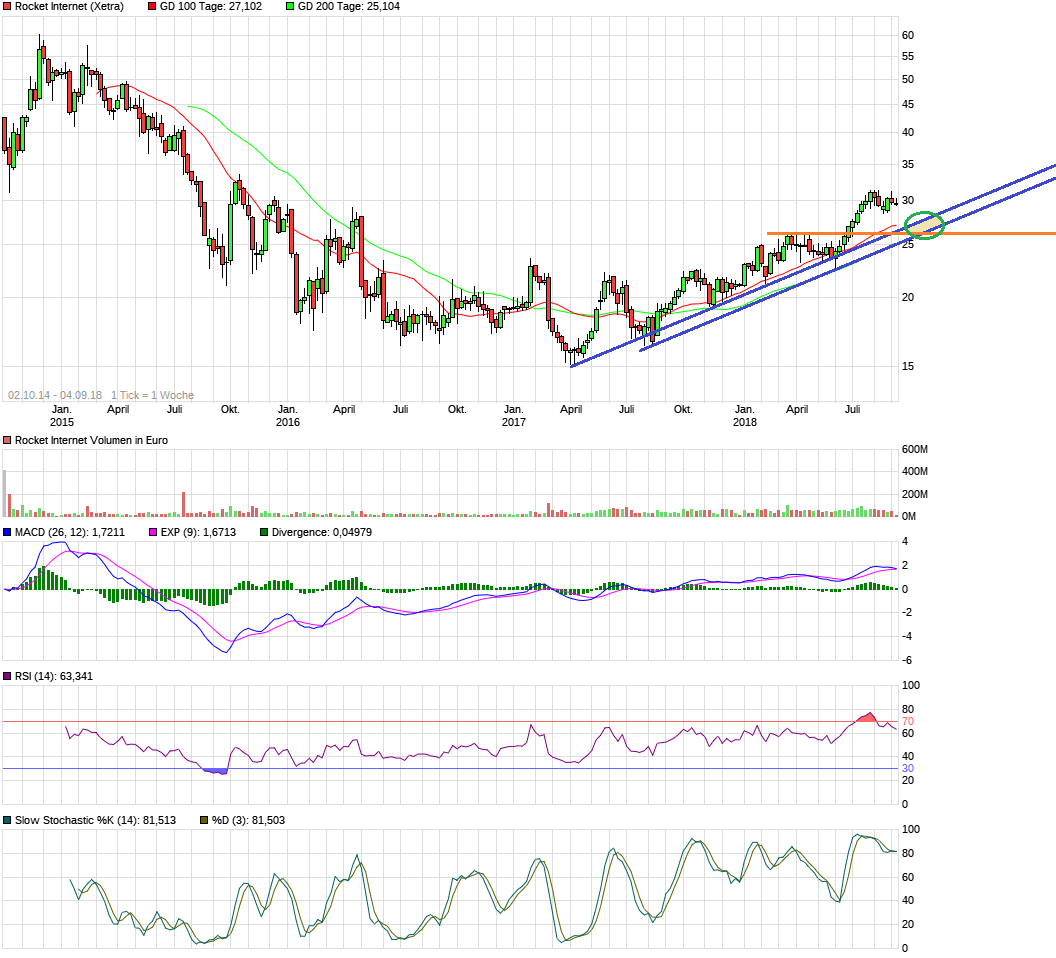The height and width of the screenshot is (958, 1056).
Task: Click the dark green Divergence legend square
Action: tap(264, 532)
